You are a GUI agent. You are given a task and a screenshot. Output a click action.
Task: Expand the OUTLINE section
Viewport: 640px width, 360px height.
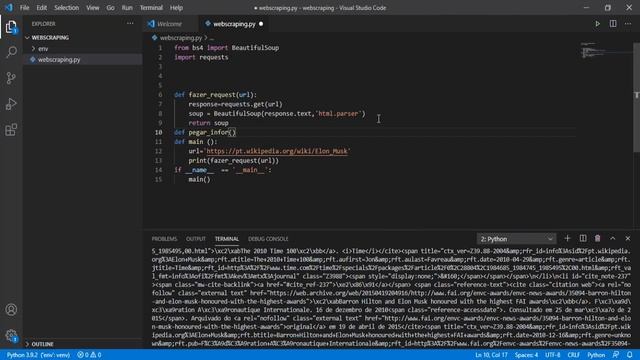[42, 344]
